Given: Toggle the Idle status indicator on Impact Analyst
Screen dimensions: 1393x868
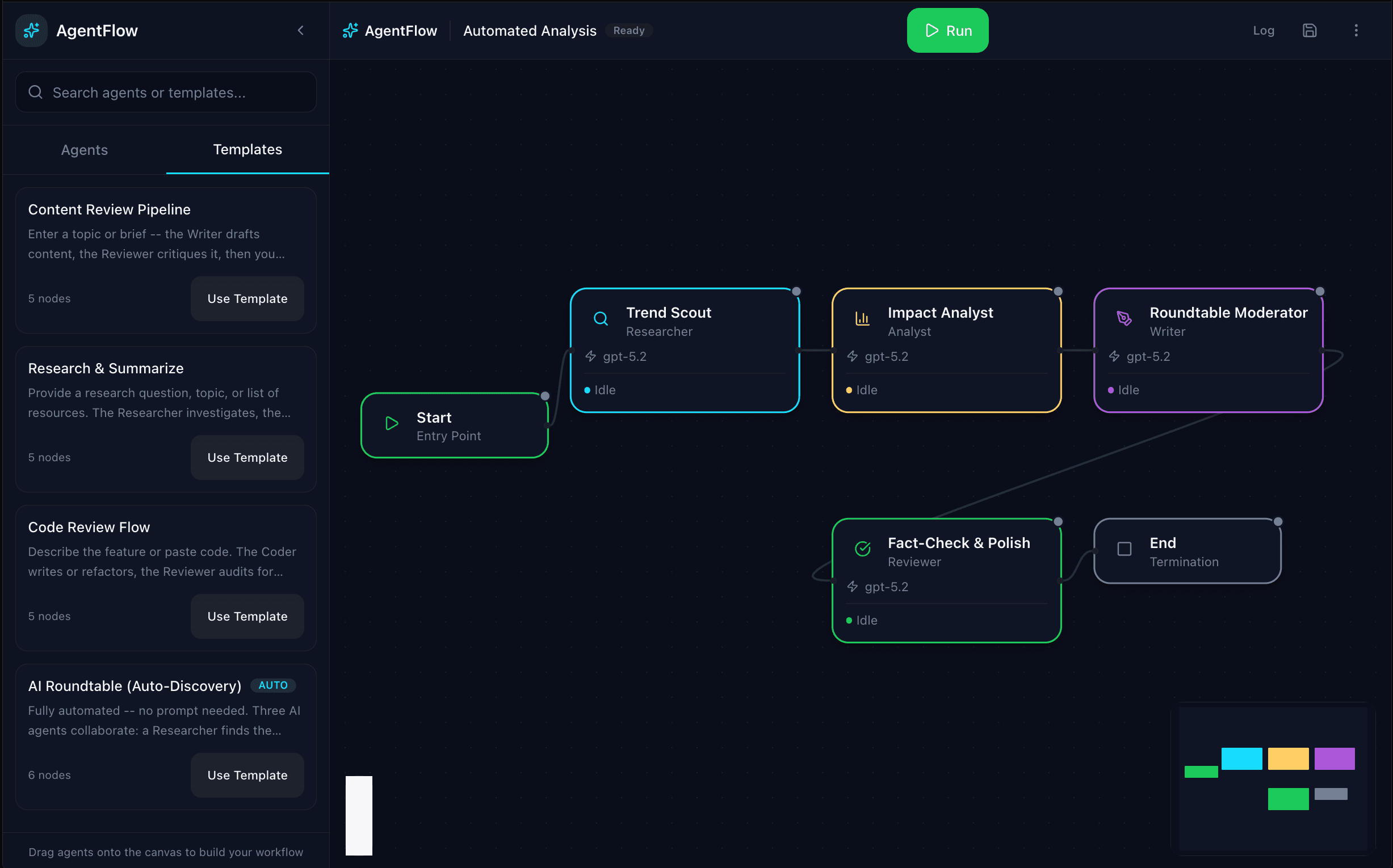Looking at the screenshot, I should [849, 390].
